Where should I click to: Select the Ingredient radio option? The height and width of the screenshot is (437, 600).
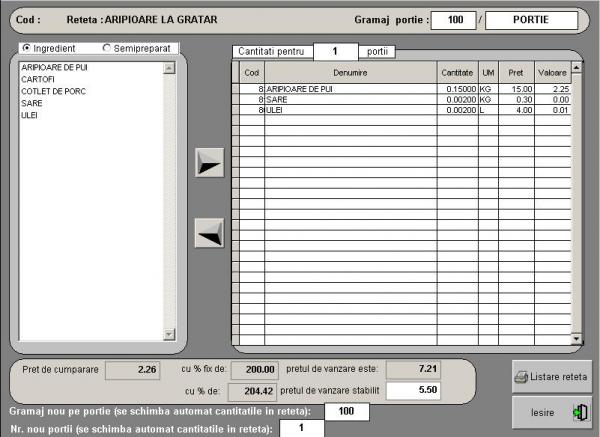point(26,48)
